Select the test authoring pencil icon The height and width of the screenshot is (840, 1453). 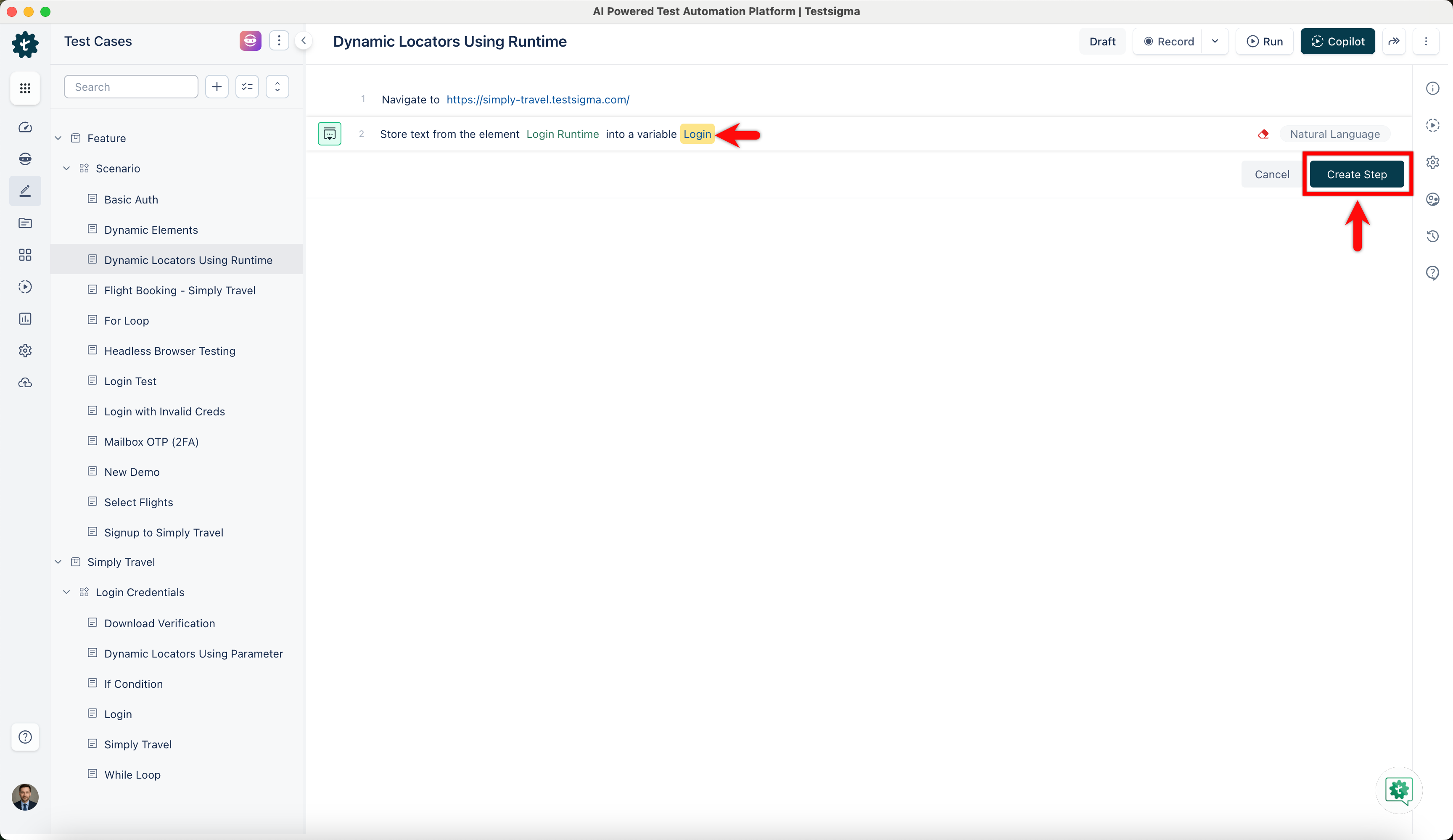pyautogui.click(x=25, y=191)
